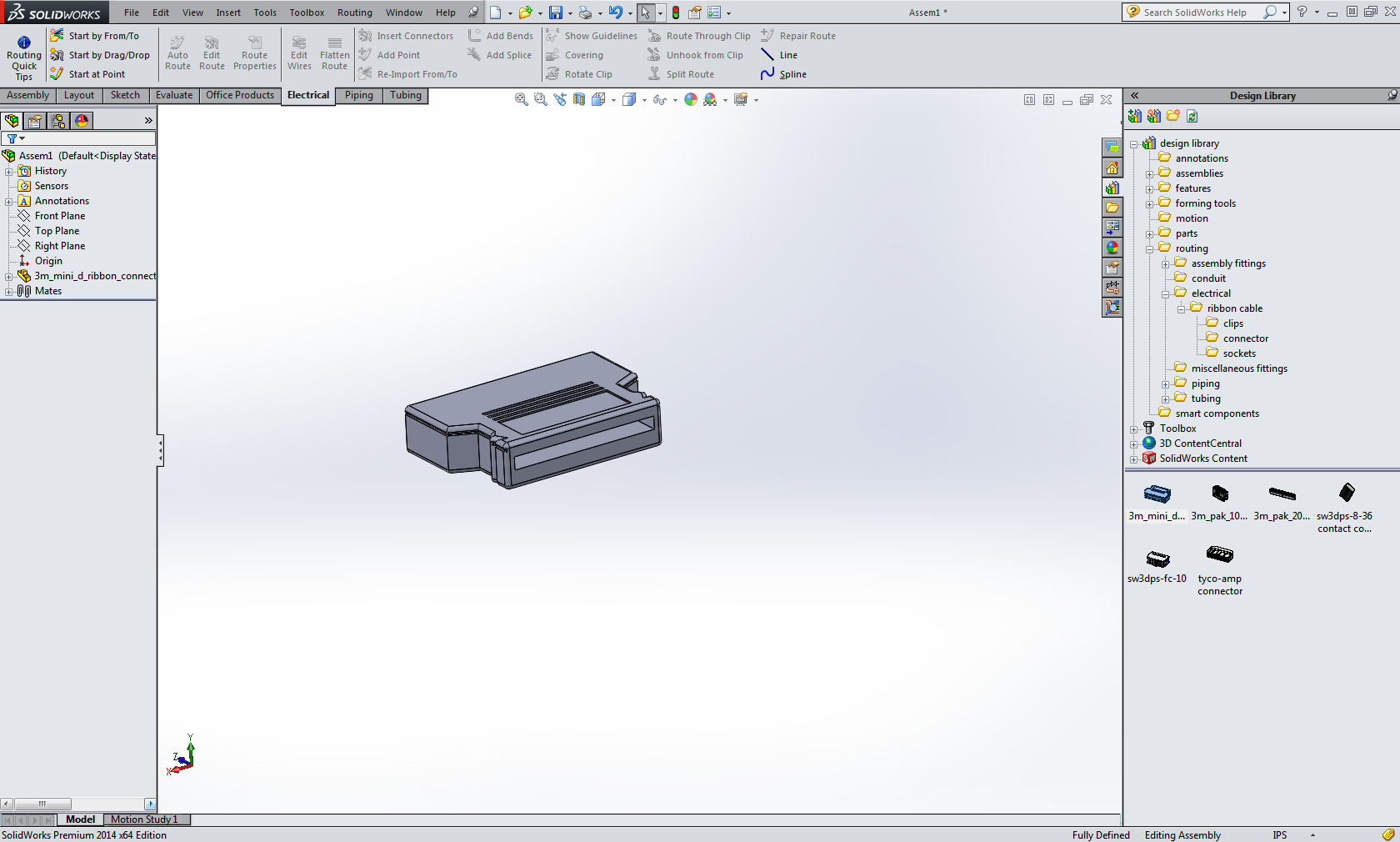The height and width of the screenshot is (842, 1400).
Task: Expand the Mates node in feature tree
Action: 8,292
